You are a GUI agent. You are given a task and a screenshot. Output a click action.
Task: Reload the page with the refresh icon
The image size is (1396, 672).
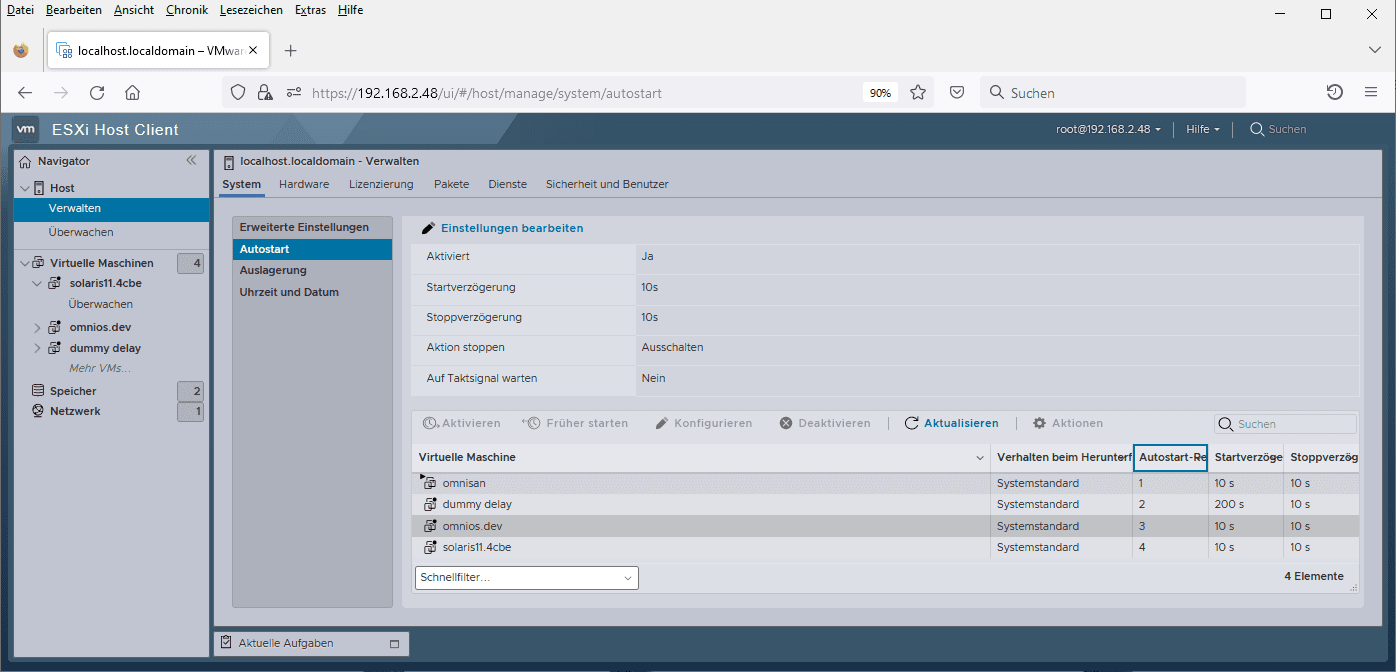pos(97,93)
